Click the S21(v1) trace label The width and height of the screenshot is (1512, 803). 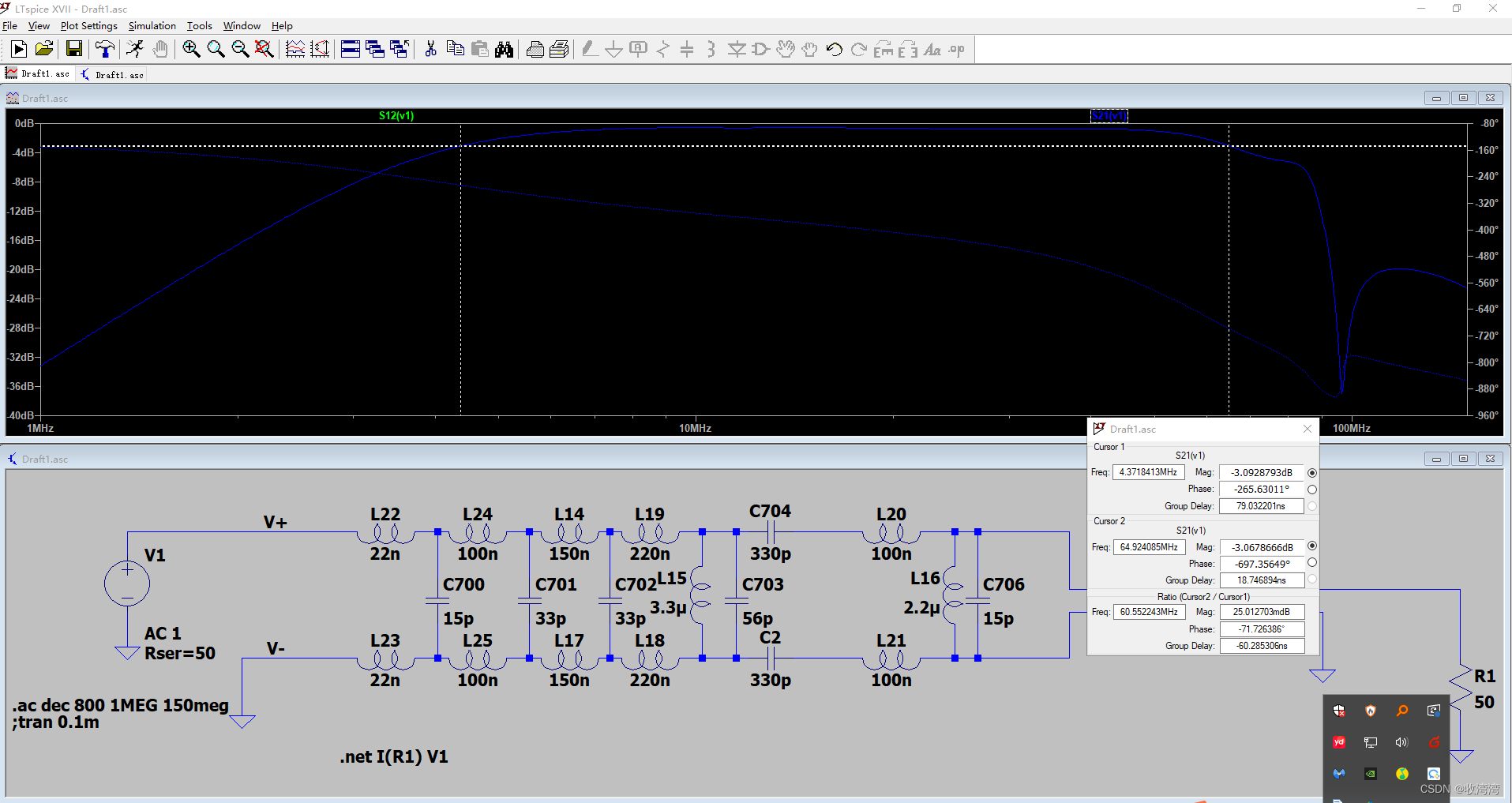[1109, 116]
